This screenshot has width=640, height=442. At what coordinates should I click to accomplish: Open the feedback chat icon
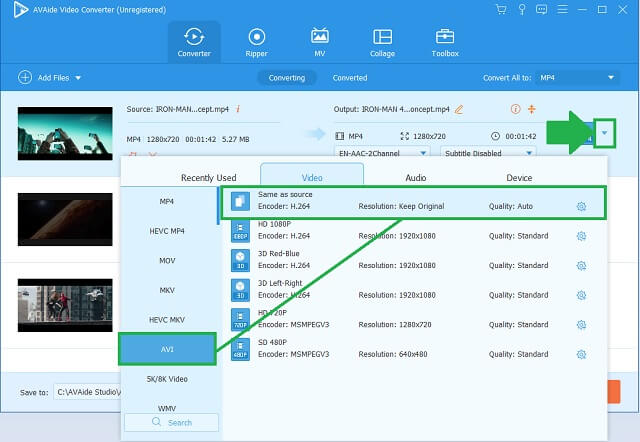coord(542,9)
